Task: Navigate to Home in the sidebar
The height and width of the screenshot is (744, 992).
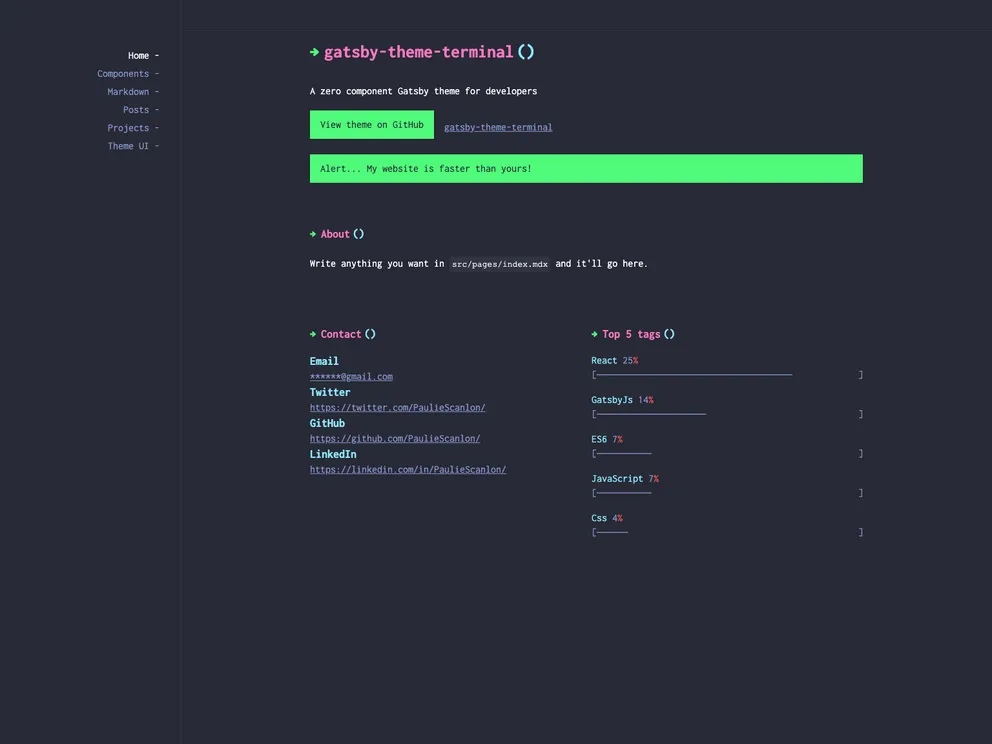Action: pyautogui.click(x=139, y=55)
